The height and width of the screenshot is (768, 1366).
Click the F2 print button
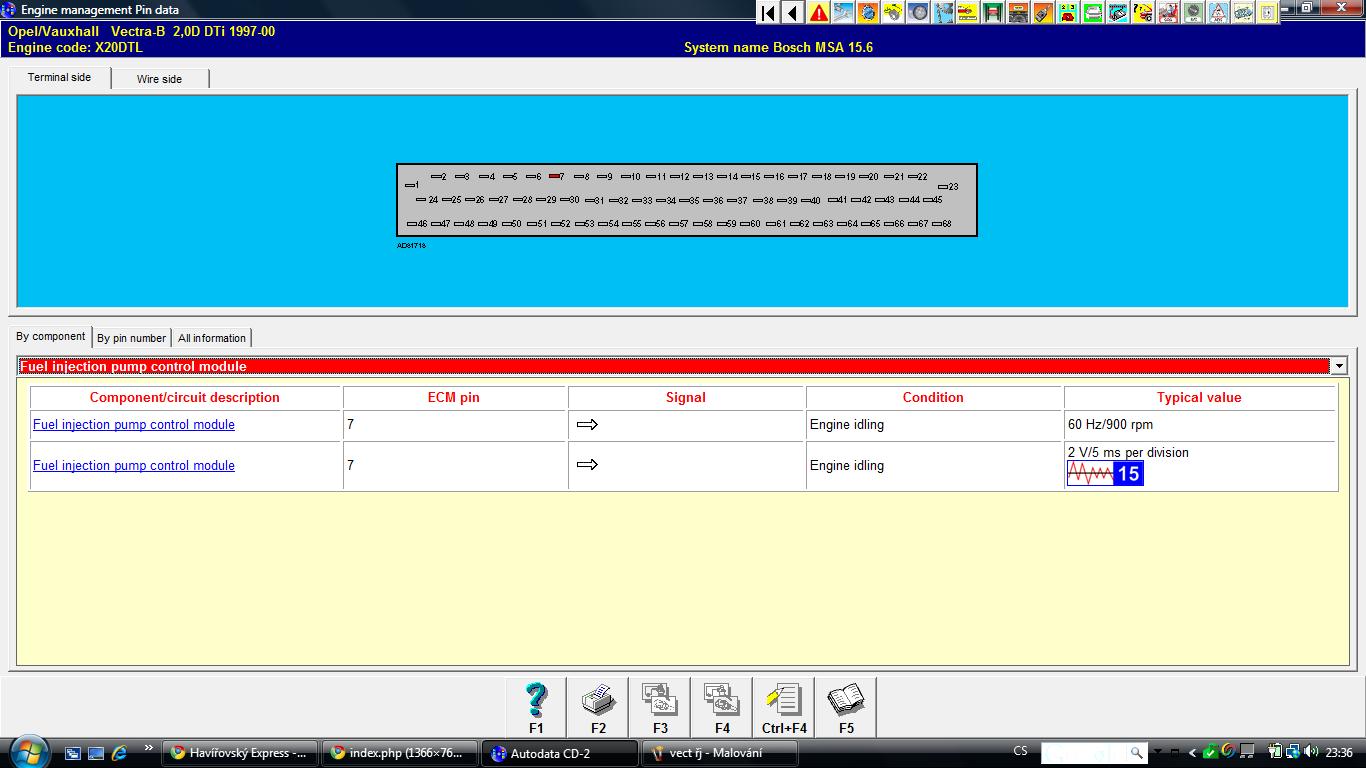pos(598,706)
